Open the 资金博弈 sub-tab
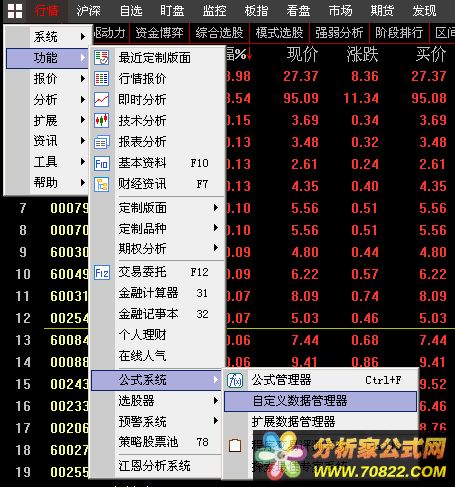 coord(160,33)
